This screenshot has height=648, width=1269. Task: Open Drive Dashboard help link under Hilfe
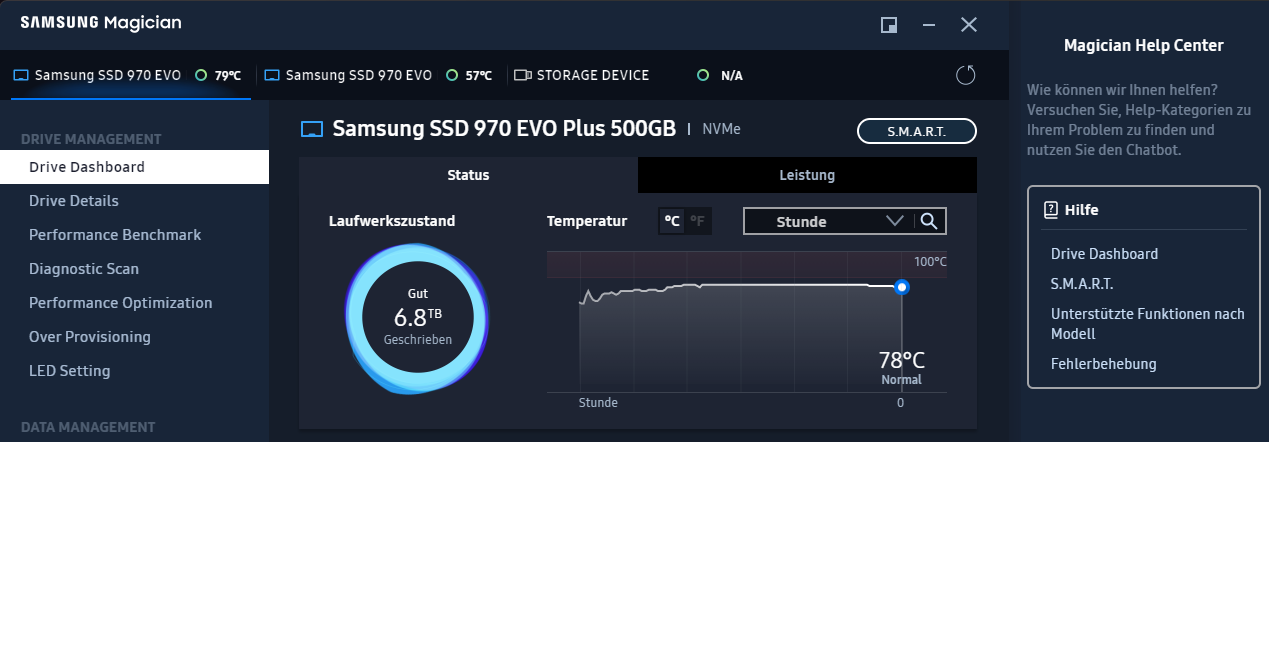[1104, 254]
